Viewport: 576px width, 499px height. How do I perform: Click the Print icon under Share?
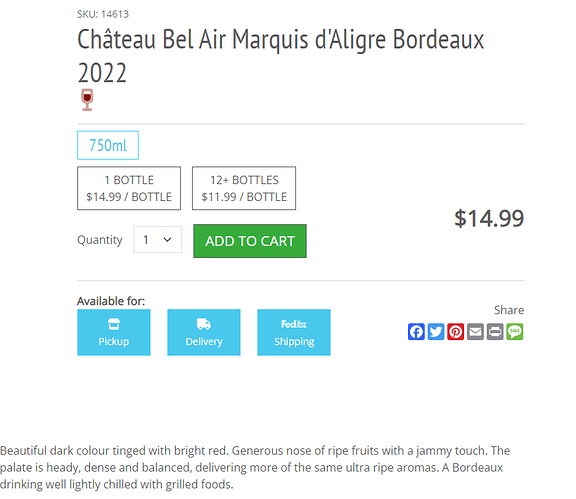[495, 332]
